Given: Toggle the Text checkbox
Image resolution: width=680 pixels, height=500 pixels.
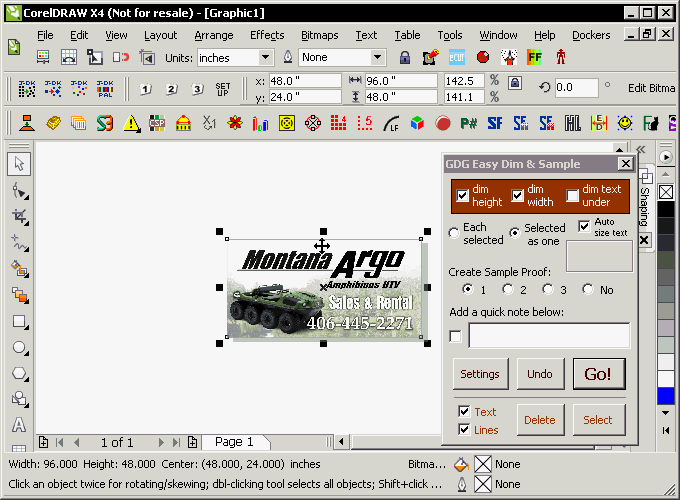Looking at the screenshot, I should 464,411.
